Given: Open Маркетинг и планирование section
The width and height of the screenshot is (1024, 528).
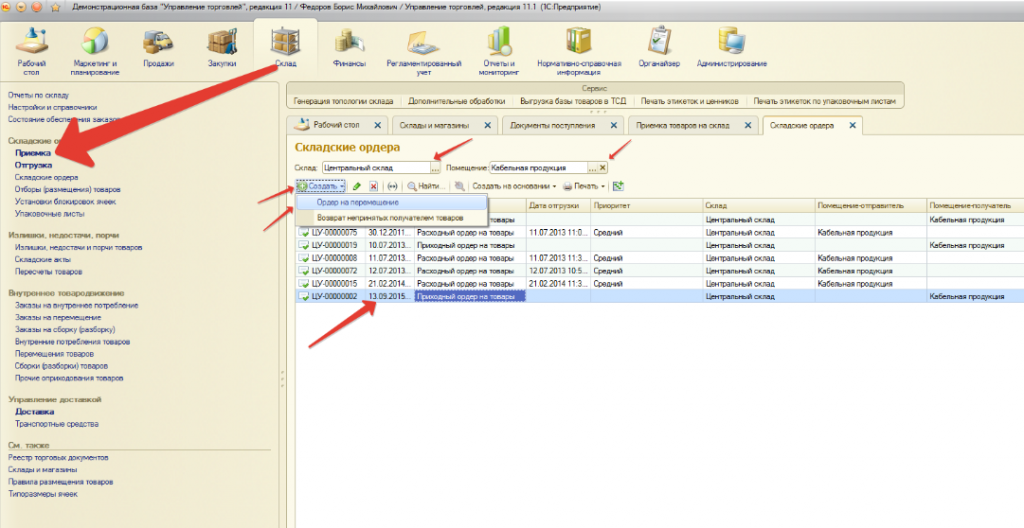Looking at the screenshot, I should (95, 48).
